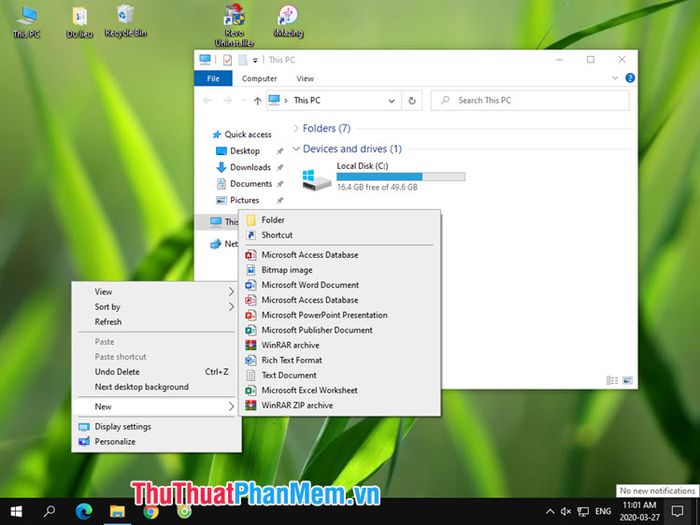Collapse the Devices and drives group
This screenshot has width=700, height=525.
296,149
